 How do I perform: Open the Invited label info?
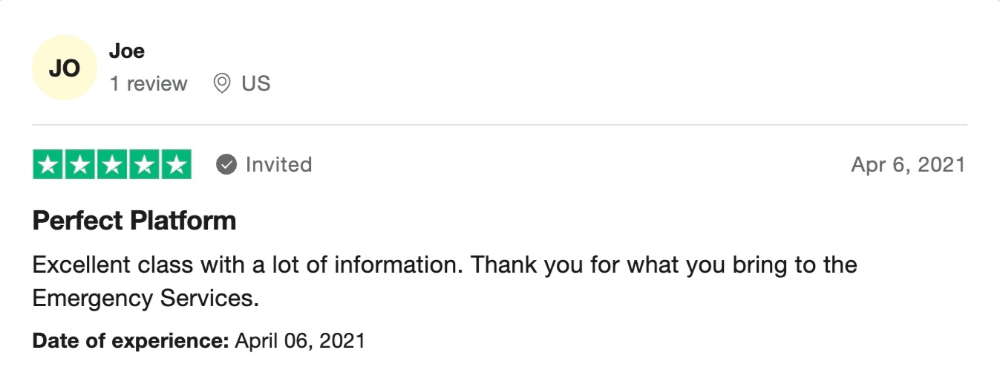(x=279, y=165)
